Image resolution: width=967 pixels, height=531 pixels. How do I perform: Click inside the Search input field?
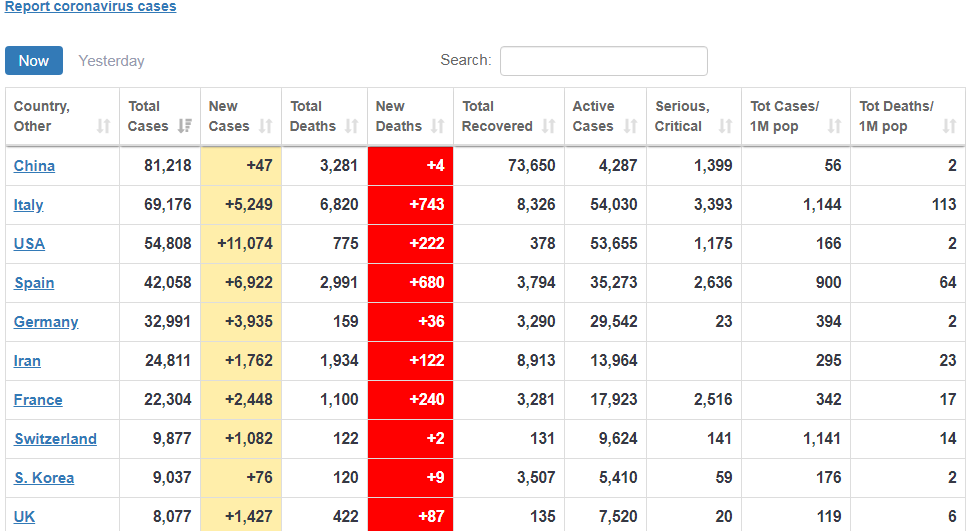click(603, 61)
